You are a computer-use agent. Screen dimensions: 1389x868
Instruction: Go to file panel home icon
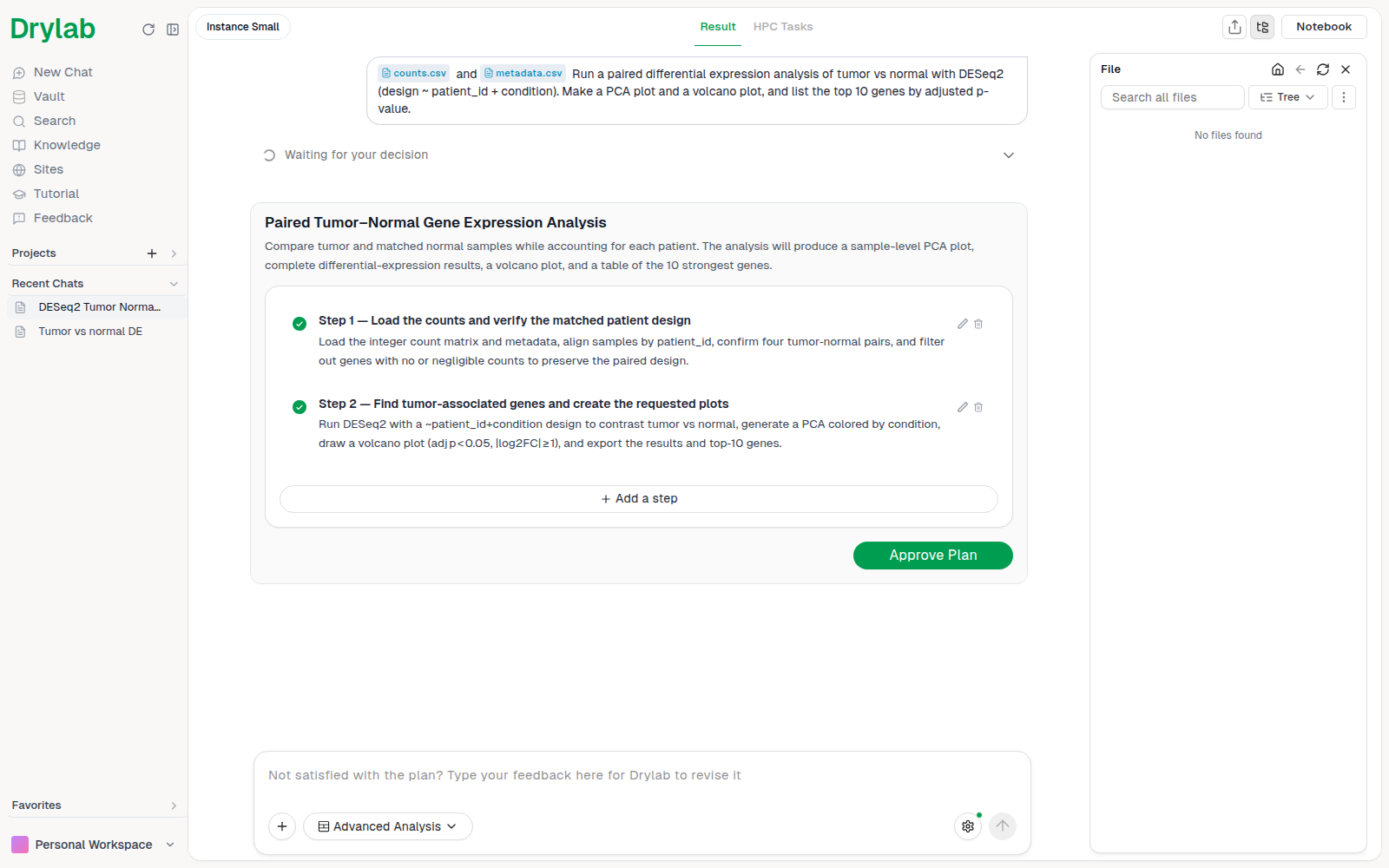point(1278,69)
